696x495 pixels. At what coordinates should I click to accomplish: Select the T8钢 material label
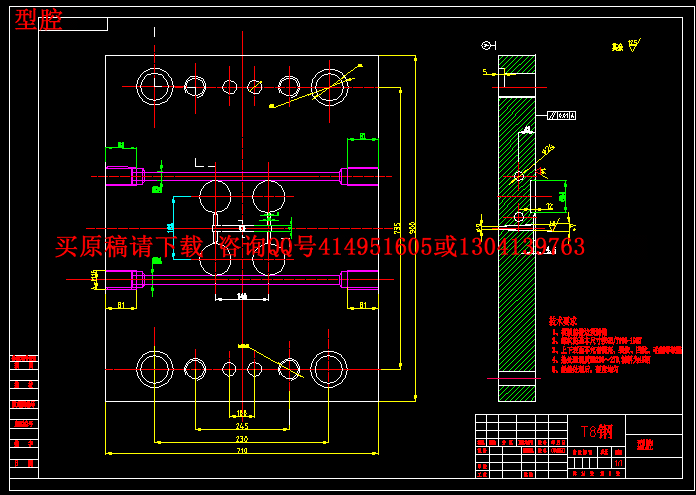(x=597, y=431)
